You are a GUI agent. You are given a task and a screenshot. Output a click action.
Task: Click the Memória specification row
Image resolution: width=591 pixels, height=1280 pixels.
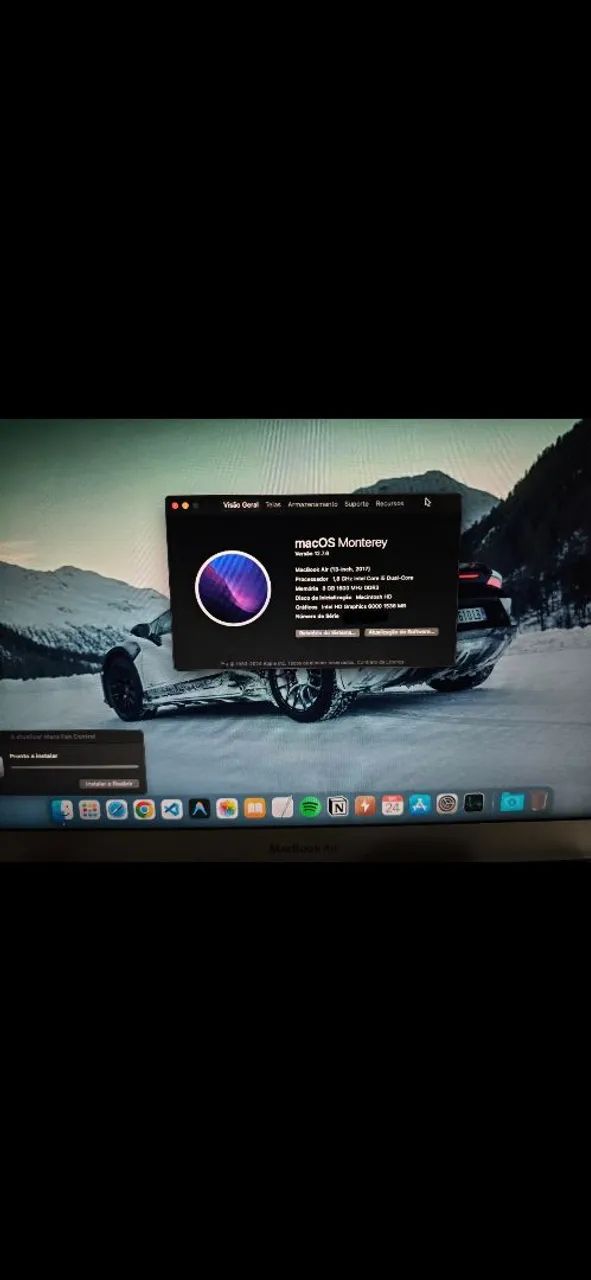point(338,588)
